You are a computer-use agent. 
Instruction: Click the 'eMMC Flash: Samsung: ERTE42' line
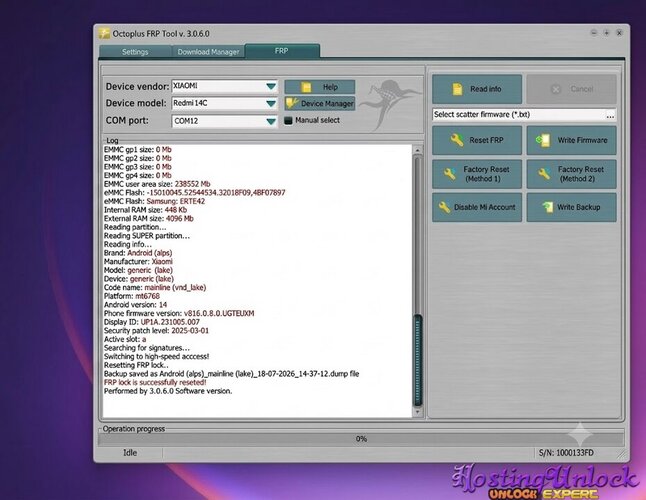pos(154,201)
